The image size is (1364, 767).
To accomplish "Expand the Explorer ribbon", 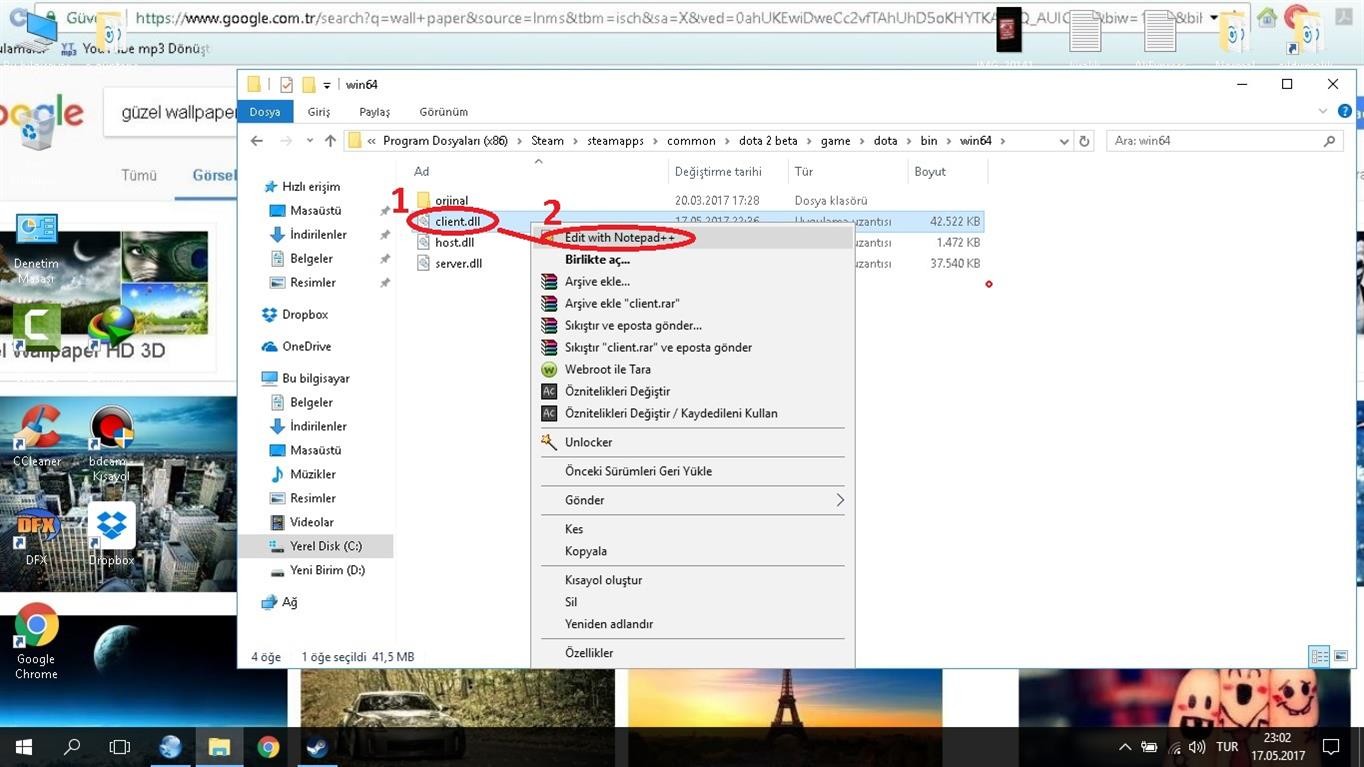I will [1323, 112].
